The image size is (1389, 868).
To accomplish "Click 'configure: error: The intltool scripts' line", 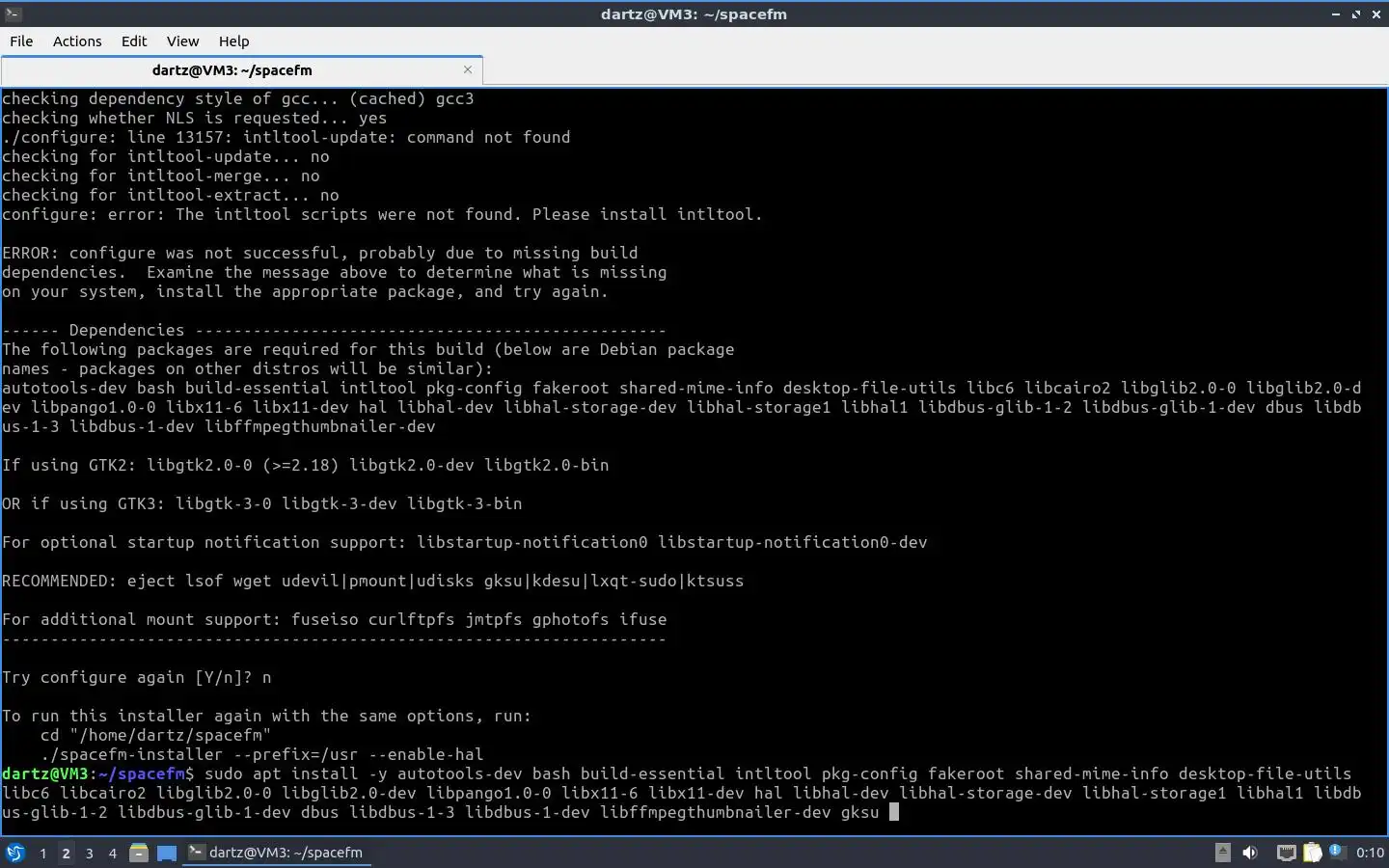I will point(382,214).
